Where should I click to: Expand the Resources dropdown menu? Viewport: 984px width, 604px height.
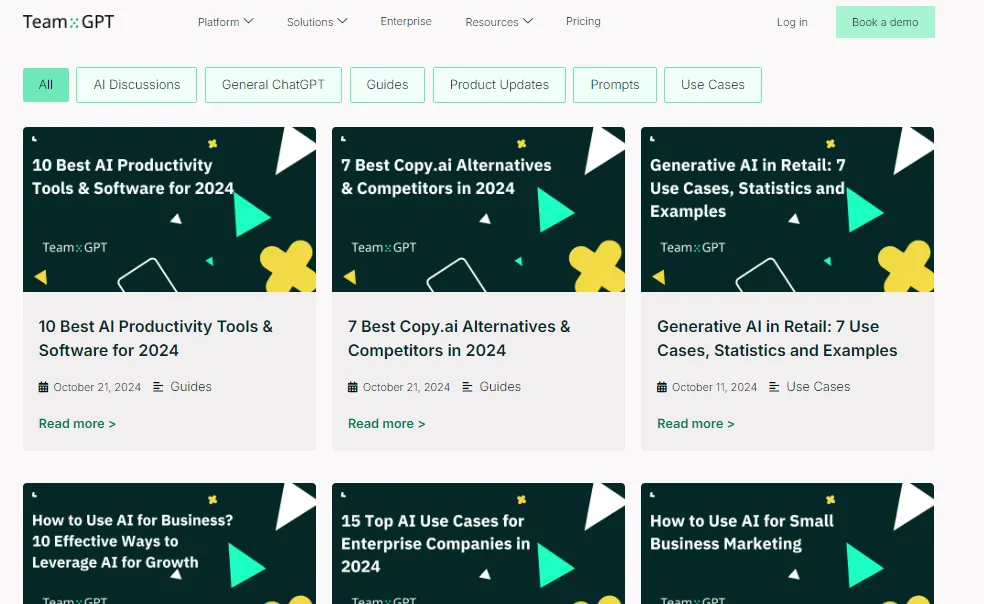(x=499, y=22)
